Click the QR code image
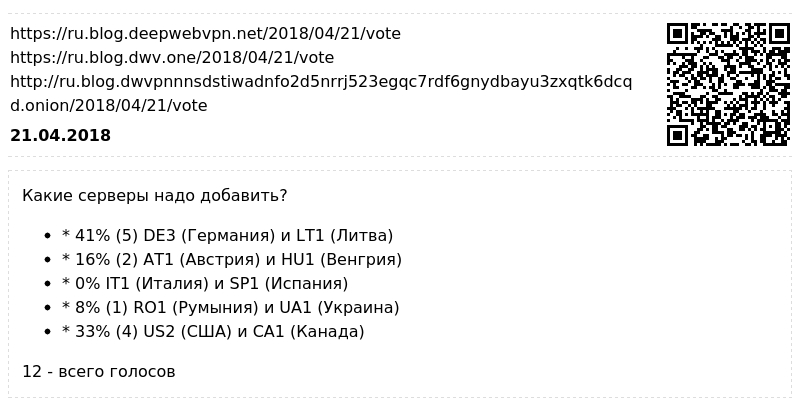800x411 pixels. 728,85
